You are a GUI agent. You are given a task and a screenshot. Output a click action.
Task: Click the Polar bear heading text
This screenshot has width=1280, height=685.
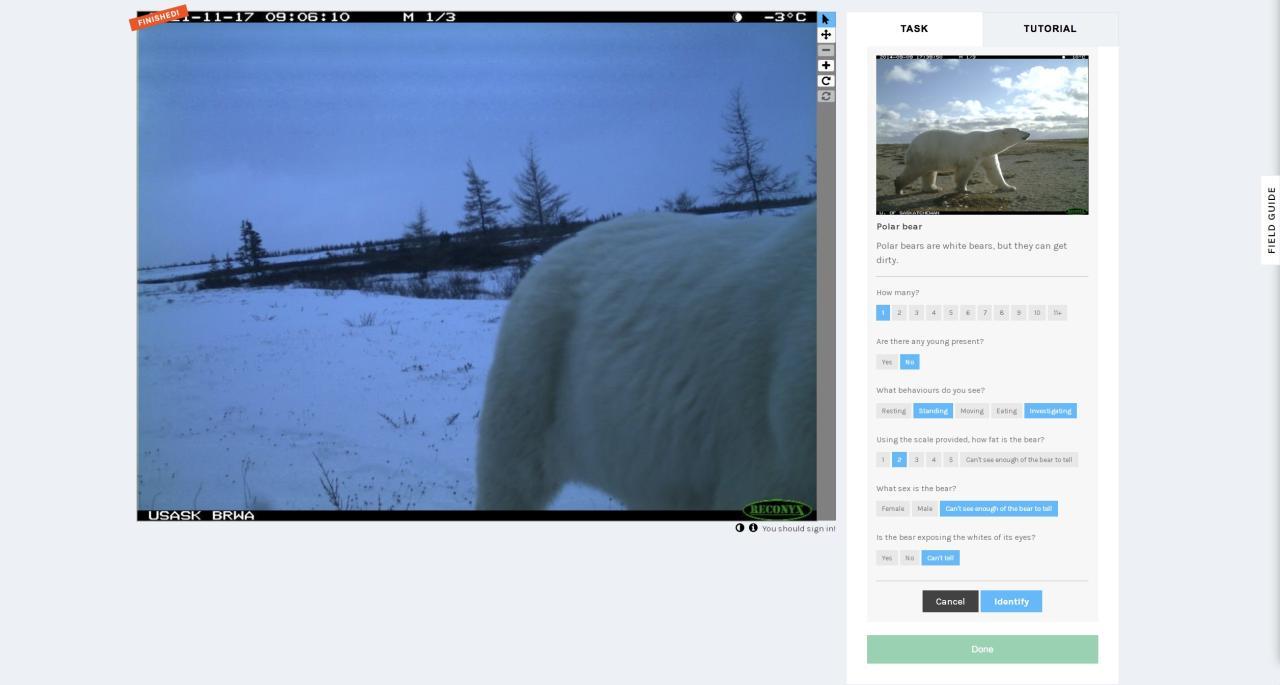(x=899, y=227)
